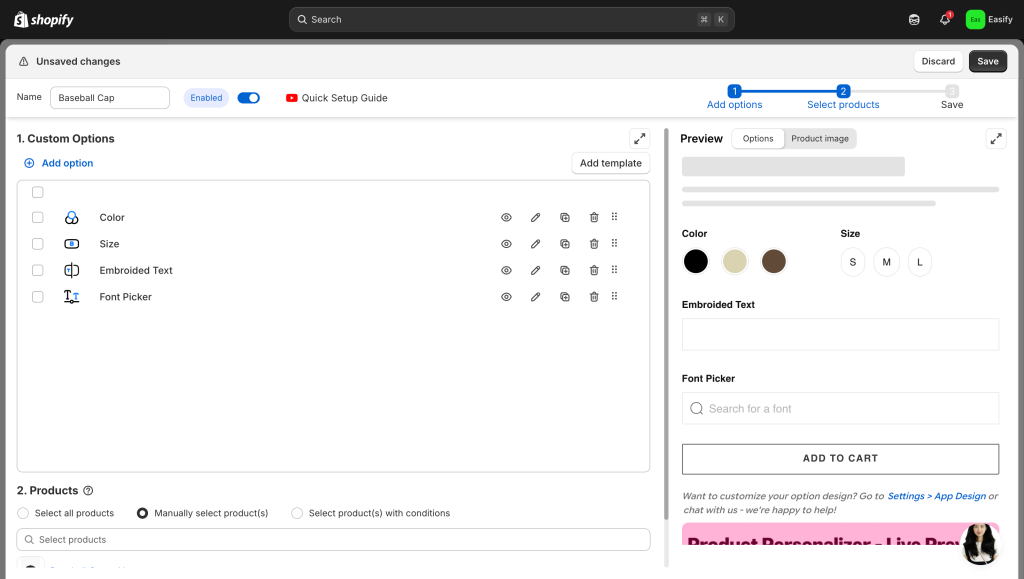The height and width of the screenshot is (579, 1024).
Task: Hide the Color option via eye icon
Action: (x=507, y=217)
